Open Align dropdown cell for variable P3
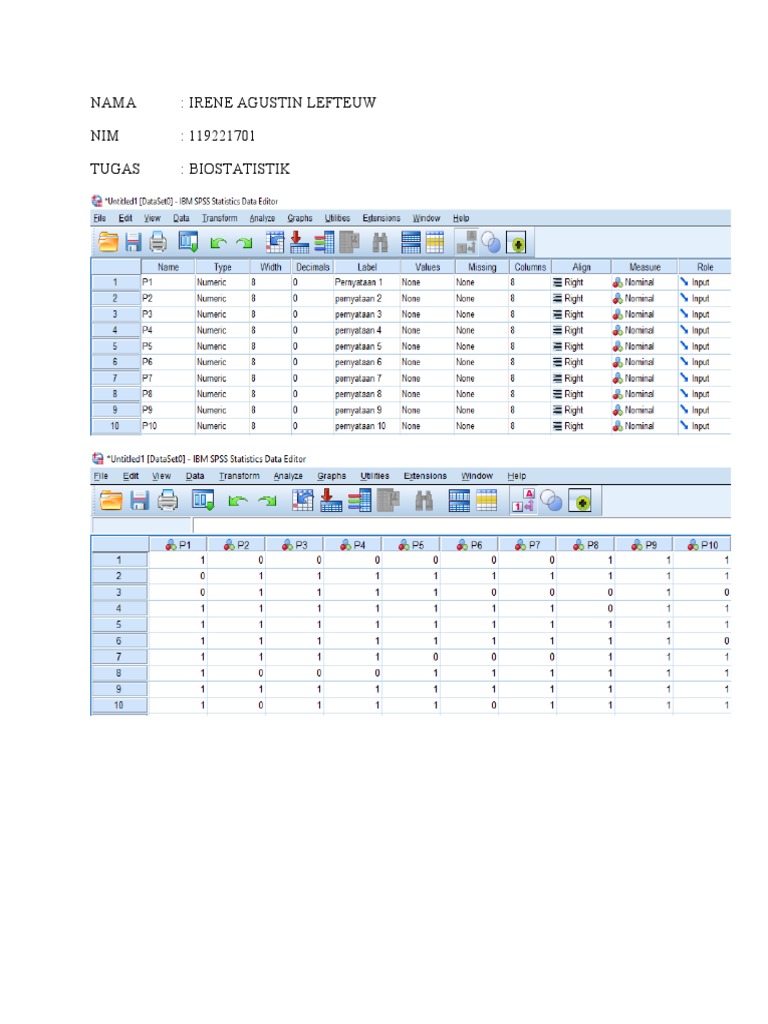 (x=581, y=314)
